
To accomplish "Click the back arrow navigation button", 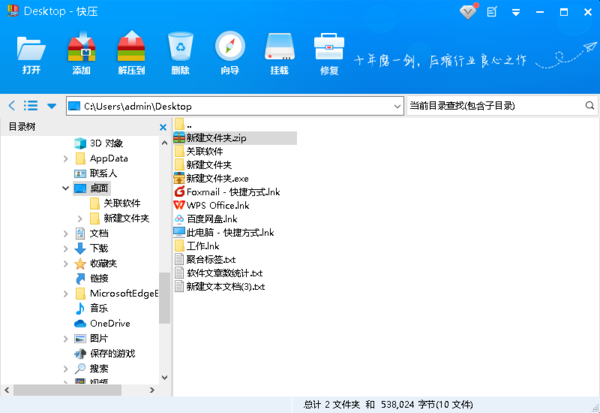I will [x=12, y=106].
